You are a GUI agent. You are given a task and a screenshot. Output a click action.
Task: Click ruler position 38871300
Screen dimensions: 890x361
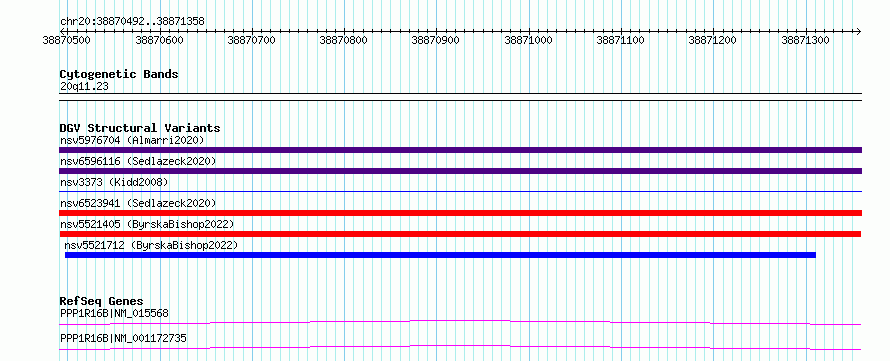(805, 40)
